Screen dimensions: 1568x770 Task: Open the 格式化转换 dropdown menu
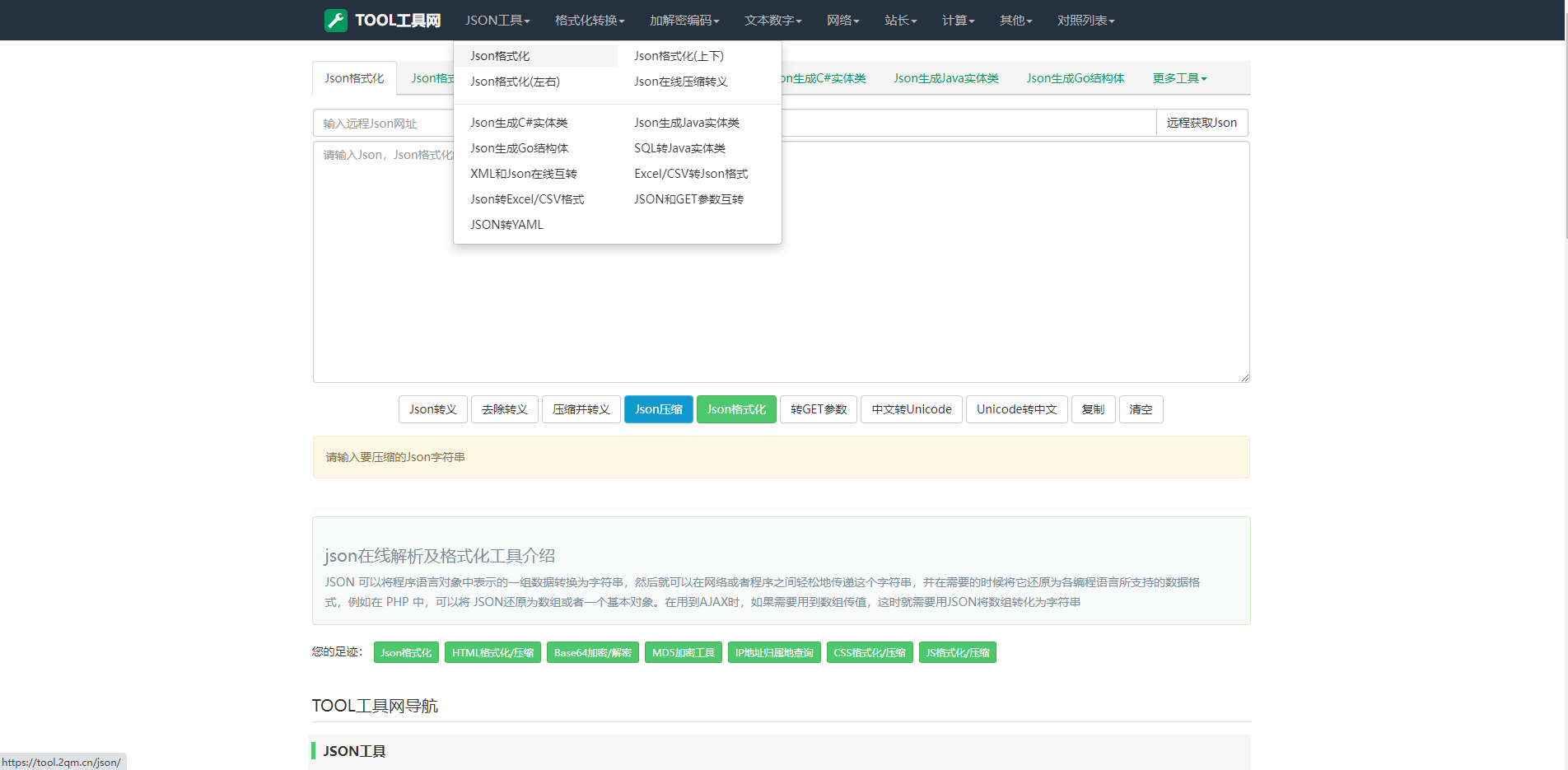pos(590,21)
